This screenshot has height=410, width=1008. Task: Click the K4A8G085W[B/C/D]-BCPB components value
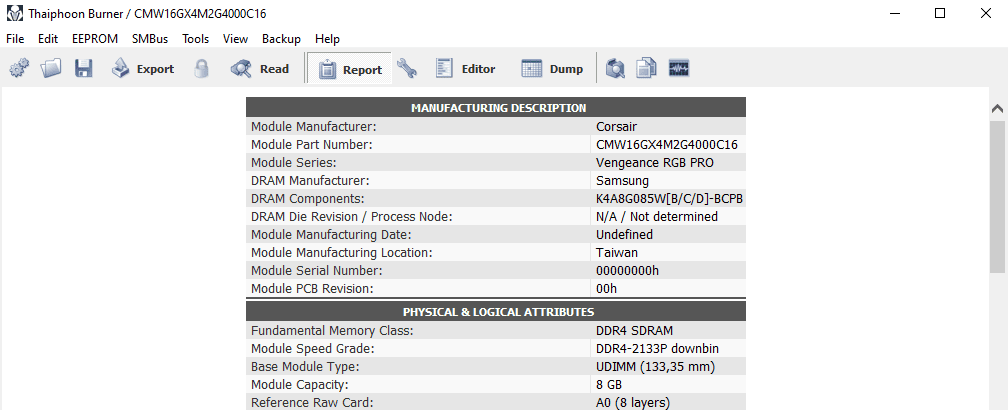point(669,199)
